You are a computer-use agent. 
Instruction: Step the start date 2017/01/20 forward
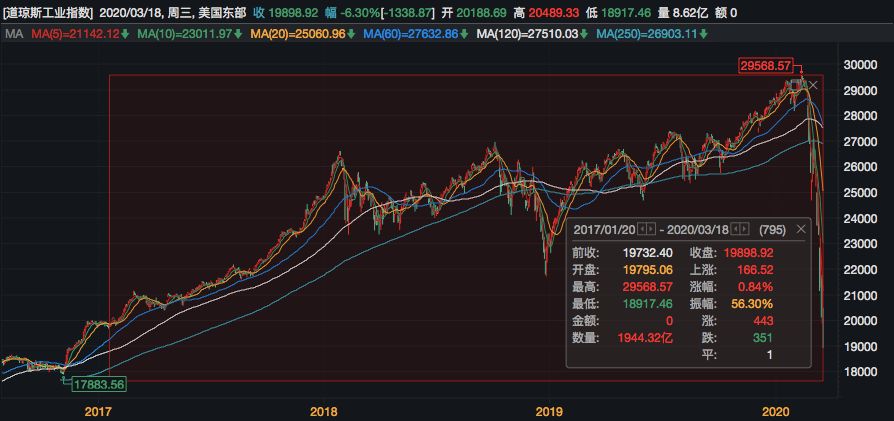pyautogui.click(x=649, y=229)
